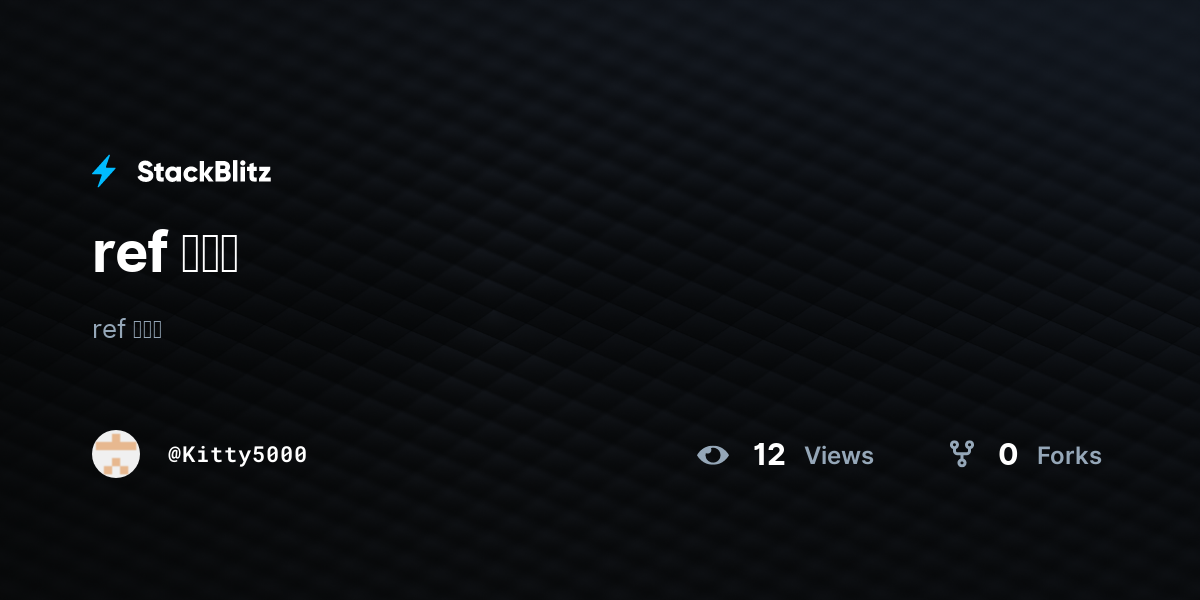Viewport: 1200px width, 600px height.
Task: Click the StackBlitz wordmark text
Action: click(204, 172)
